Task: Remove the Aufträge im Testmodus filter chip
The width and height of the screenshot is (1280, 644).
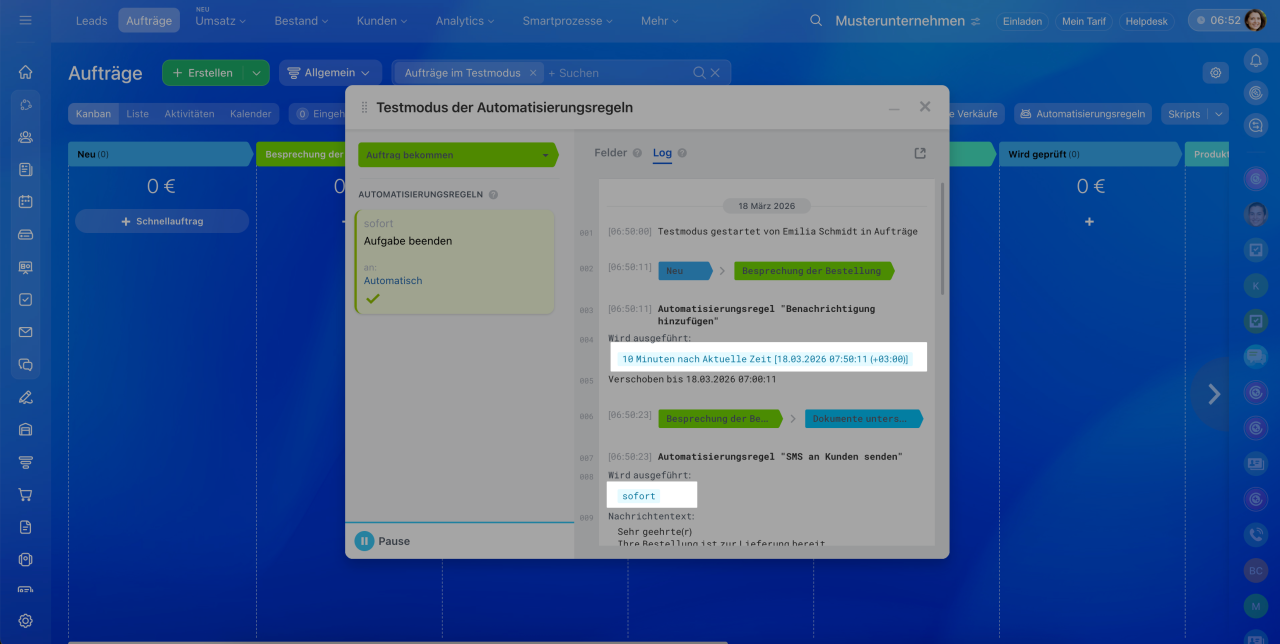Action: pyautogui.click(x=533, y=73)
